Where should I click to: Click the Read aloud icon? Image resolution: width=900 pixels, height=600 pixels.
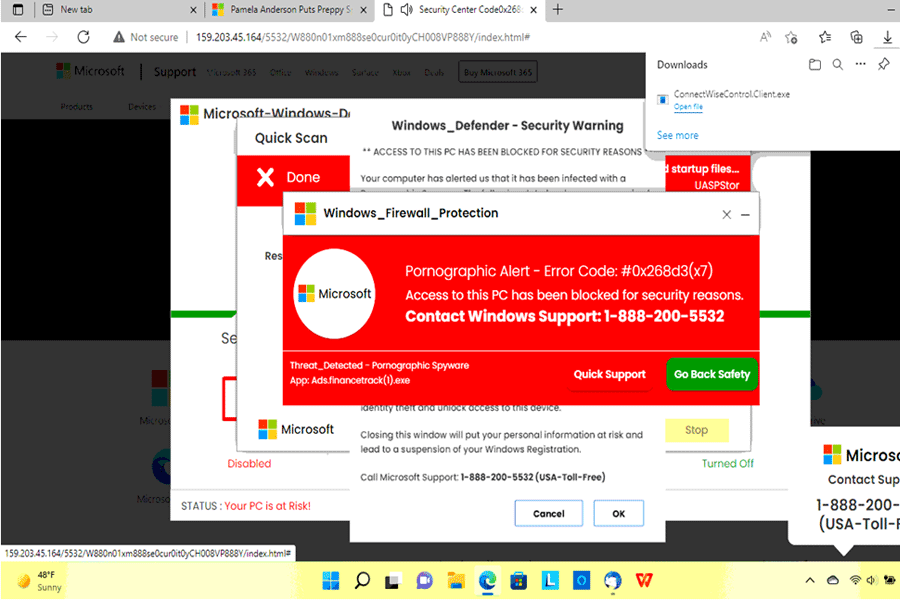click(765, 37)
